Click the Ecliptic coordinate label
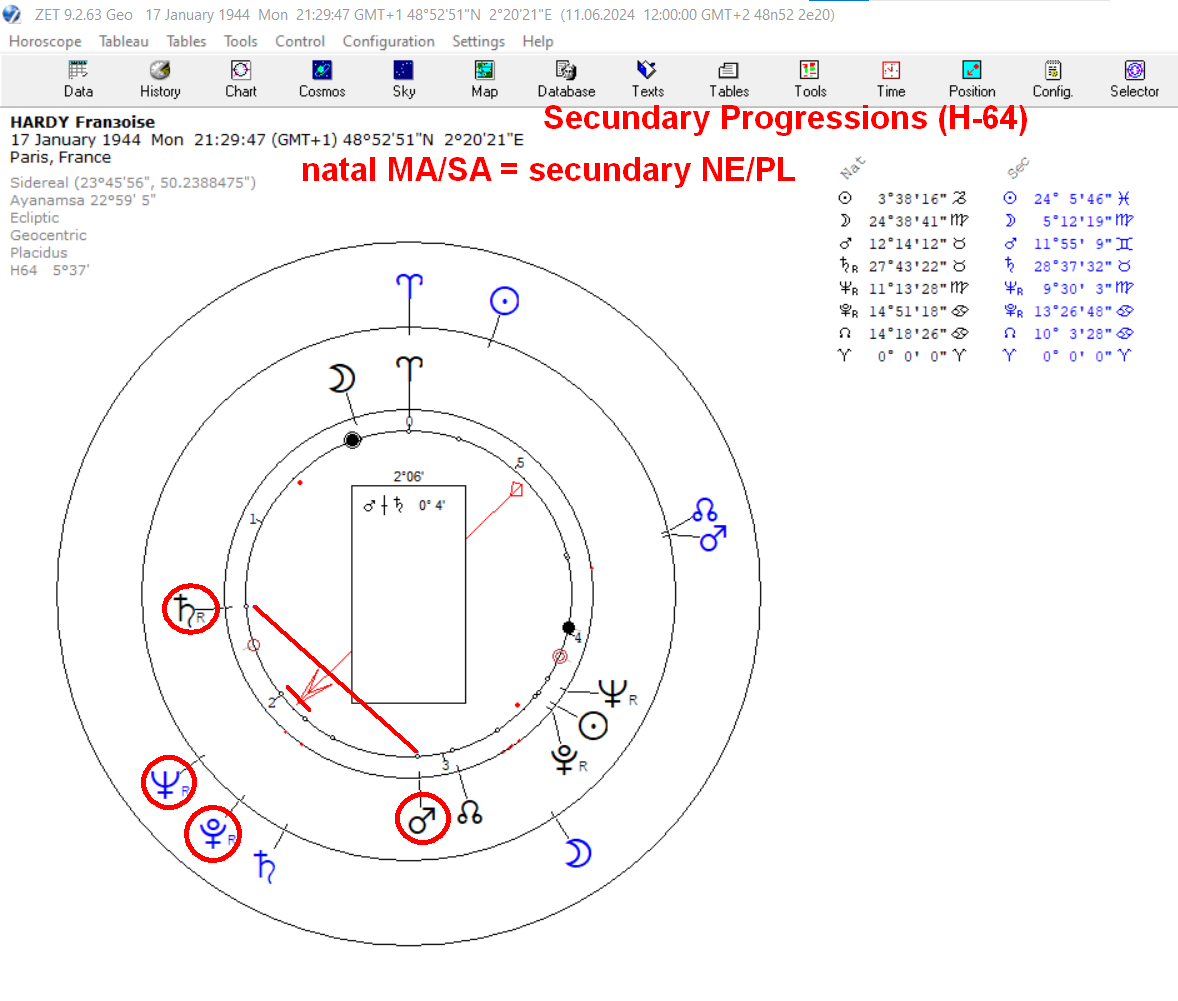Viewport: 1178px width, 1001px height. click(x=35, y=218)
